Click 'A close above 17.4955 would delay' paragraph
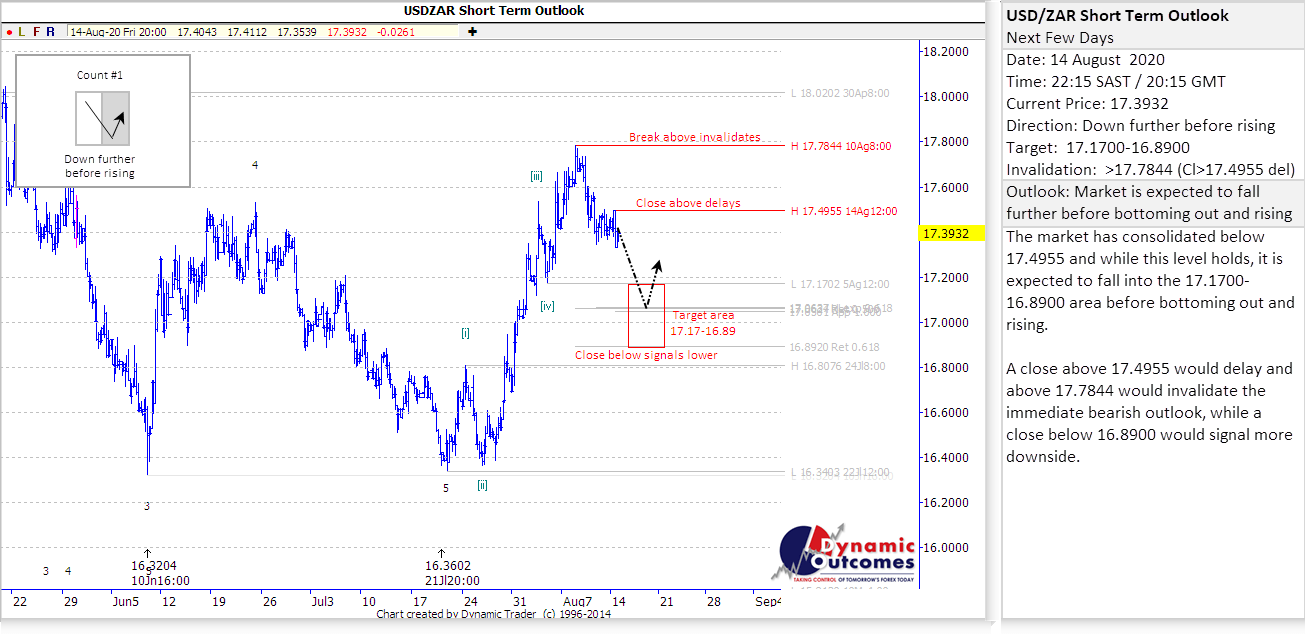 [1150, 413]
